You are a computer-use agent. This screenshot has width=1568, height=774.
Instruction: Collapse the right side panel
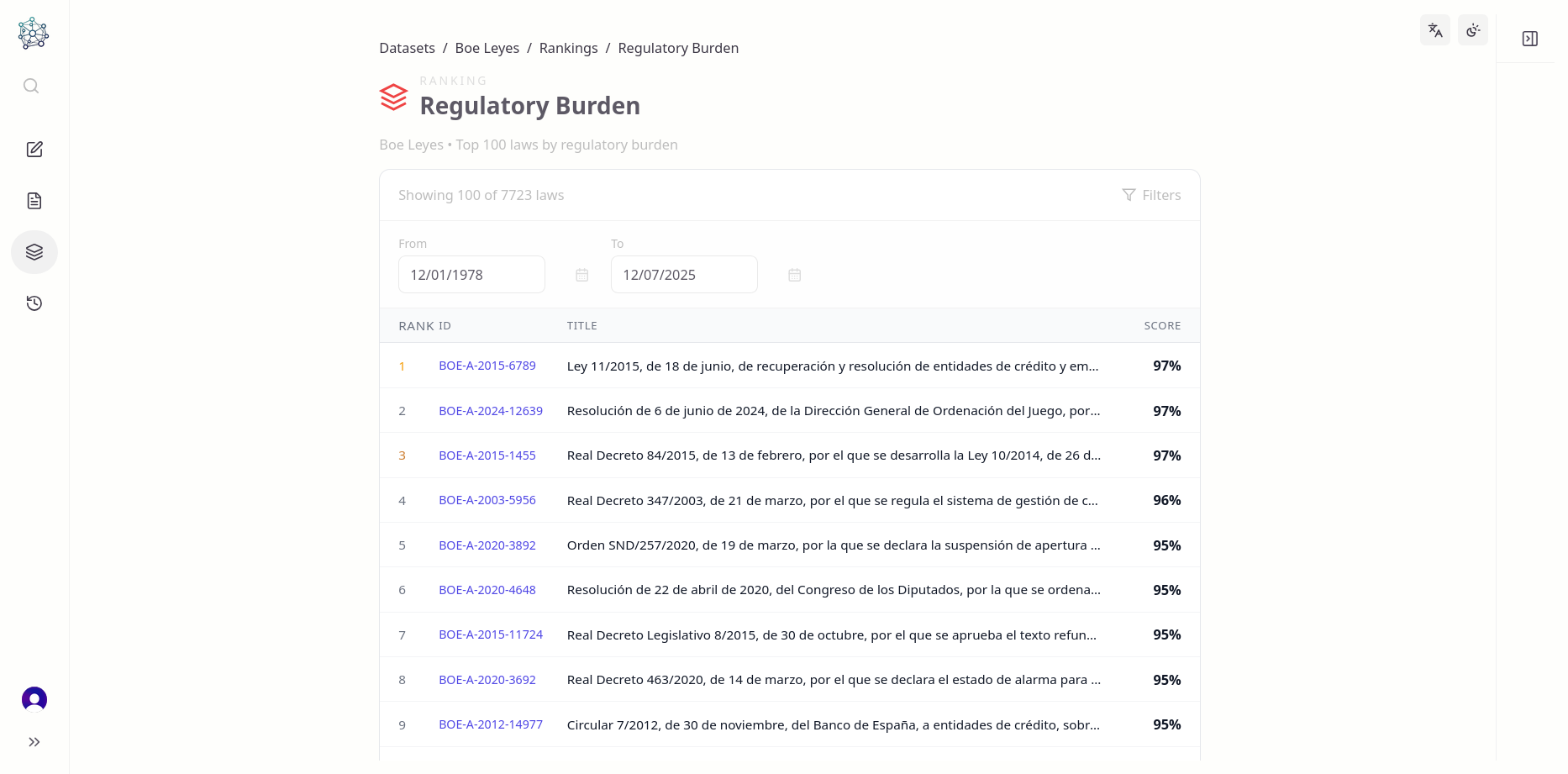1530,39
